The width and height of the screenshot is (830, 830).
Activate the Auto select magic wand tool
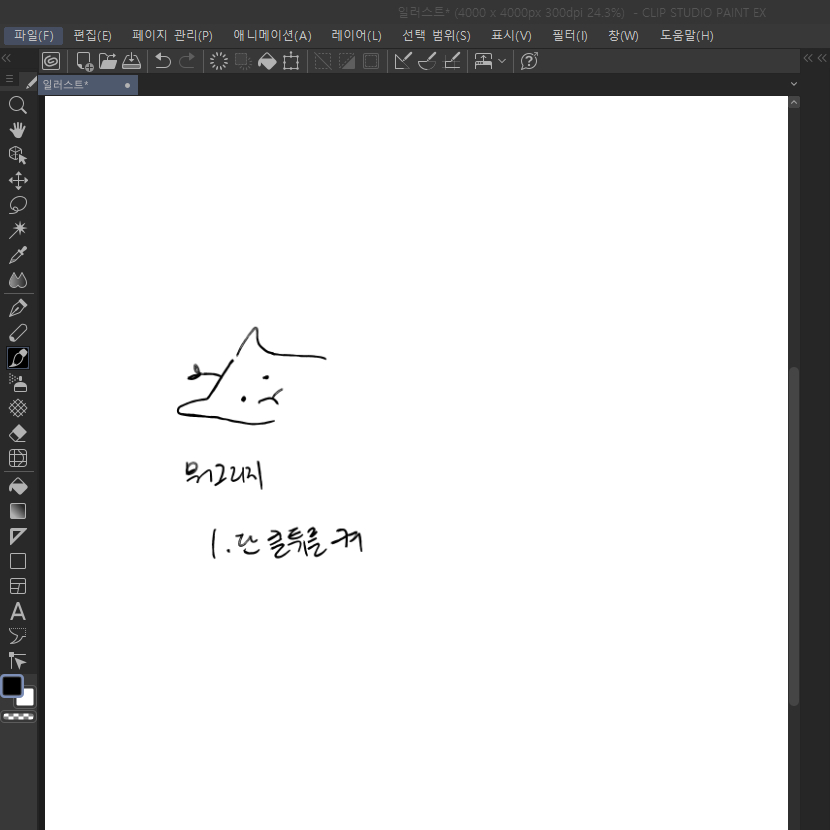point(17,230)
